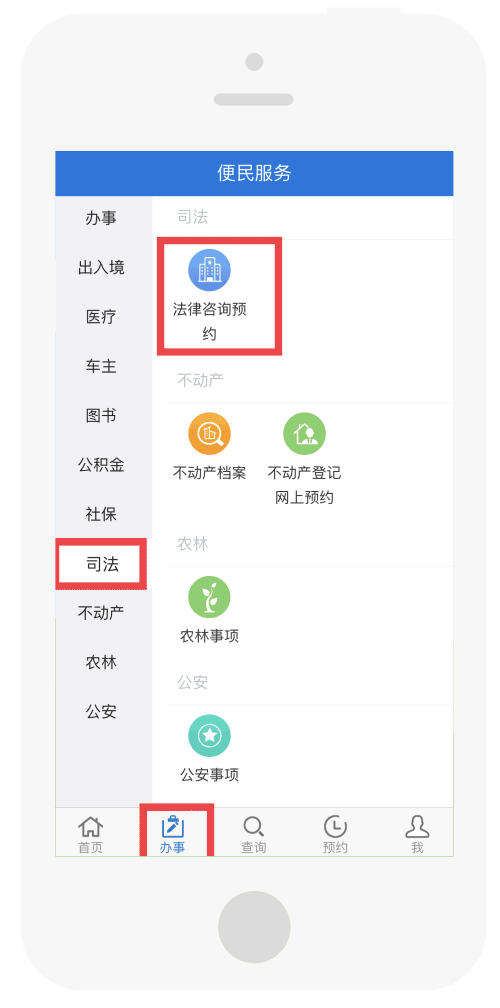Image resolution: width=500 pixels, height=1008 pixels.
Task: Open the 农林 sidebar category
Action: 102,662
